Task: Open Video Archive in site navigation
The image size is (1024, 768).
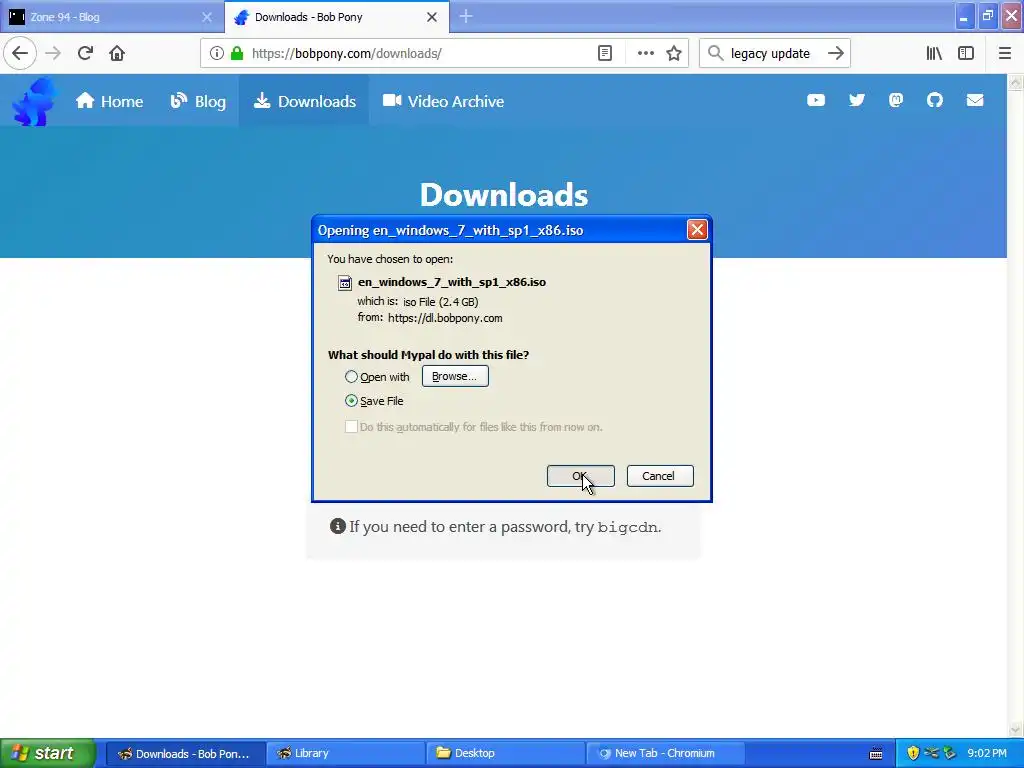Action: (x=443, y=101)
